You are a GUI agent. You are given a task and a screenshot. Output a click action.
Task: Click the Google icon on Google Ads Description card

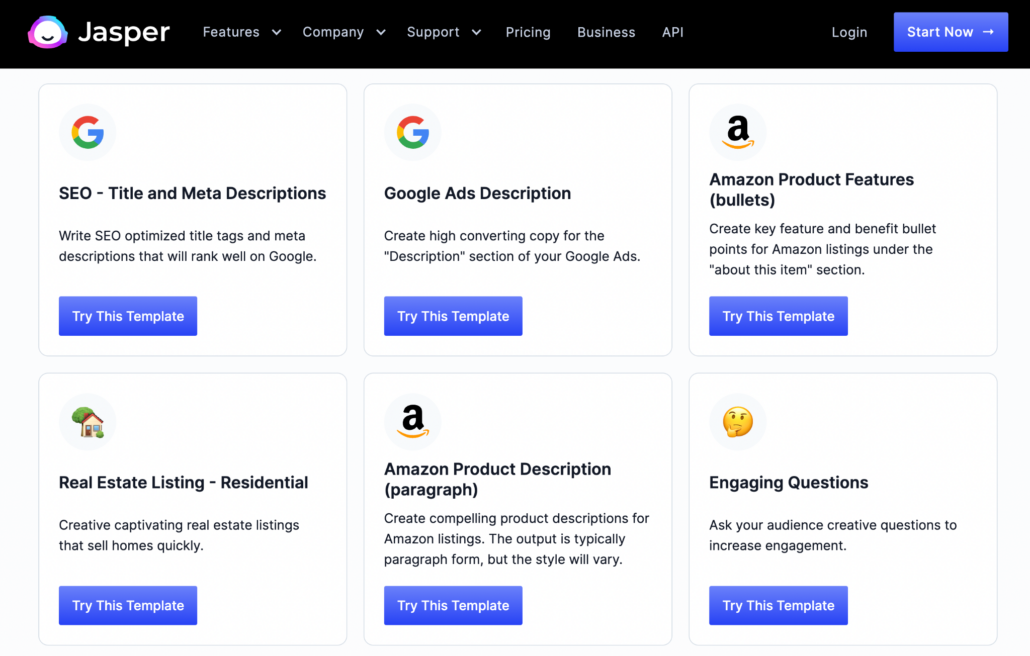pos(413,131)
